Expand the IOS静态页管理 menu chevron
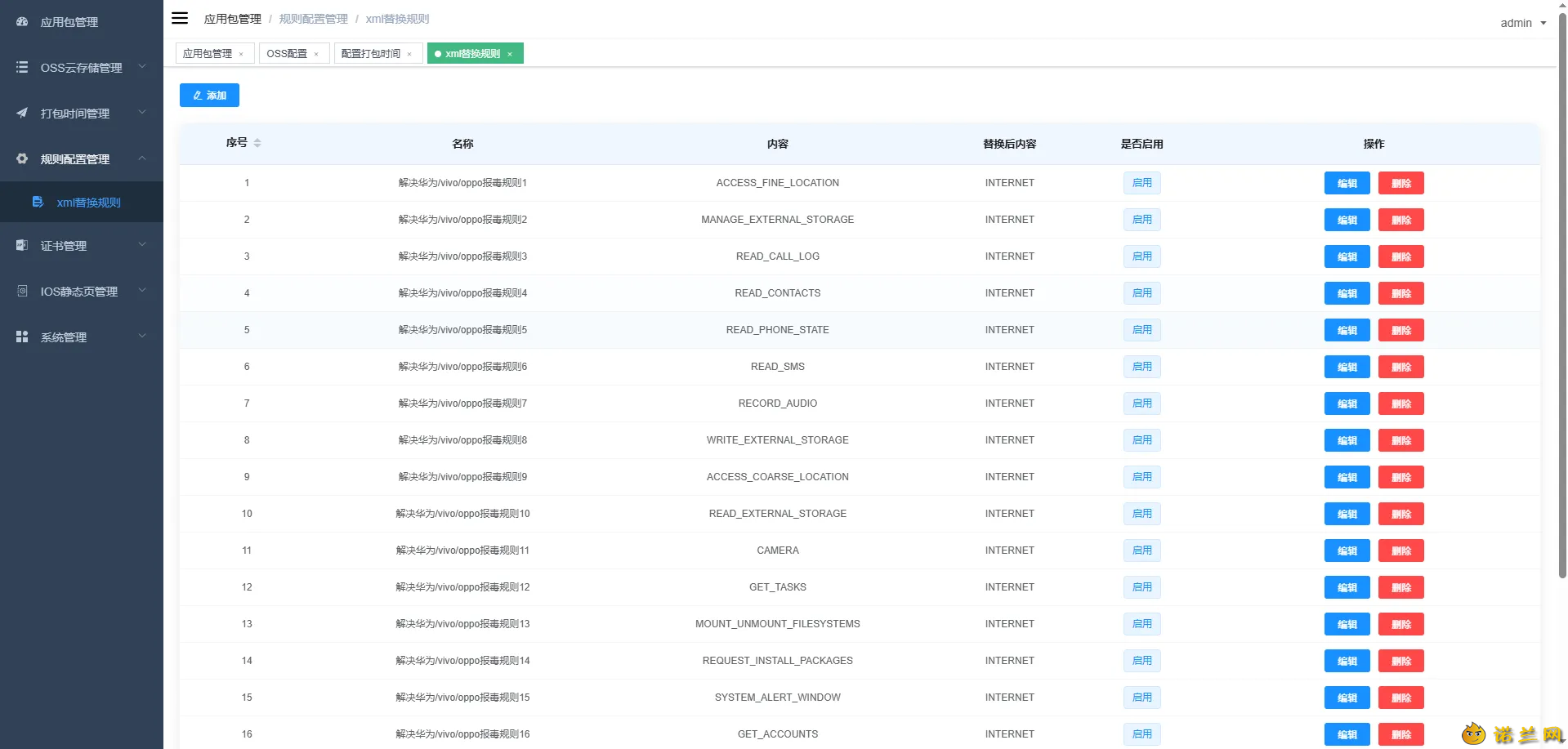 [142, 291]
